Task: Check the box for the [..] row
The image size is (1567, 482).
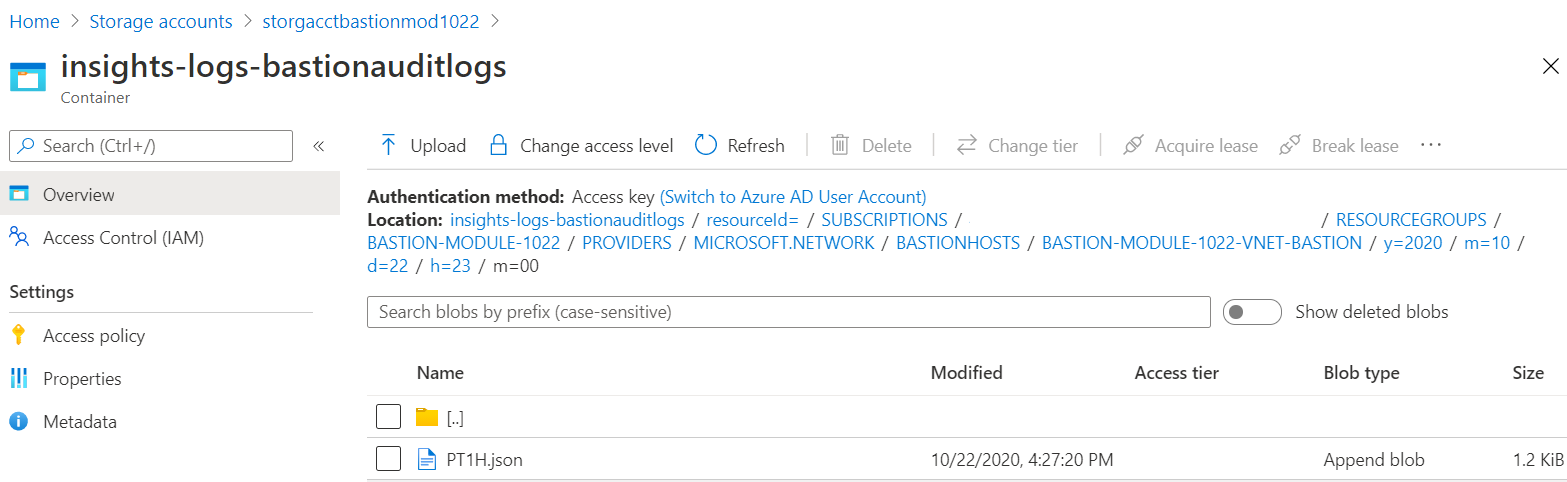Action: click(388, 417)
